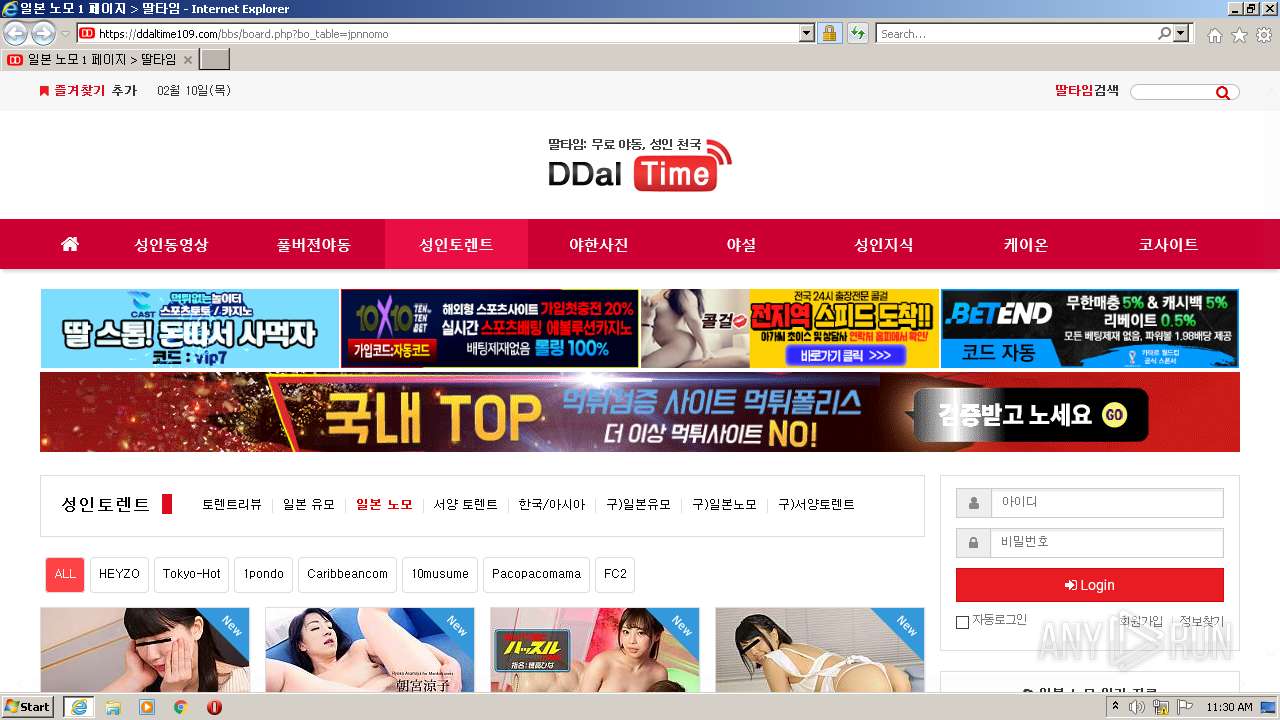Focus the site search field at top right
The height and width of the screenshot is (720, 1280).
1172,92
